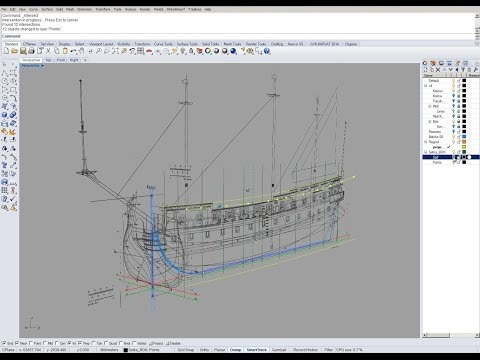Click the Pan hand icon
480x360 pixels.
point(82,51)
